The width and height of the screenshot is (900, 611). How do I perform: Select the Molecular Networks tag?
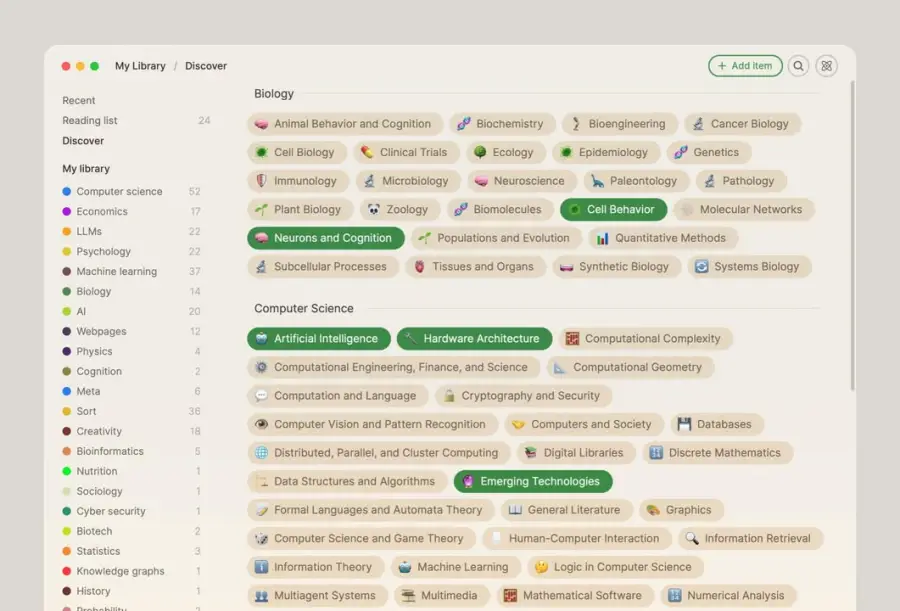click(744, 210)
